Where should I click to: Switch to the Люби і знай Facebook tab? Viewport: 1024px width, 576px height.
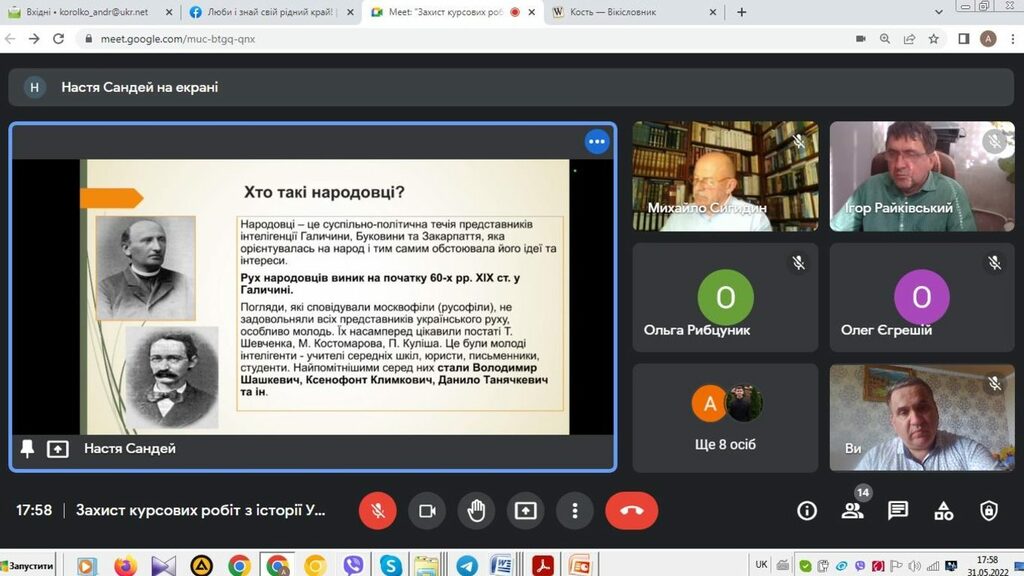(270, 13)
